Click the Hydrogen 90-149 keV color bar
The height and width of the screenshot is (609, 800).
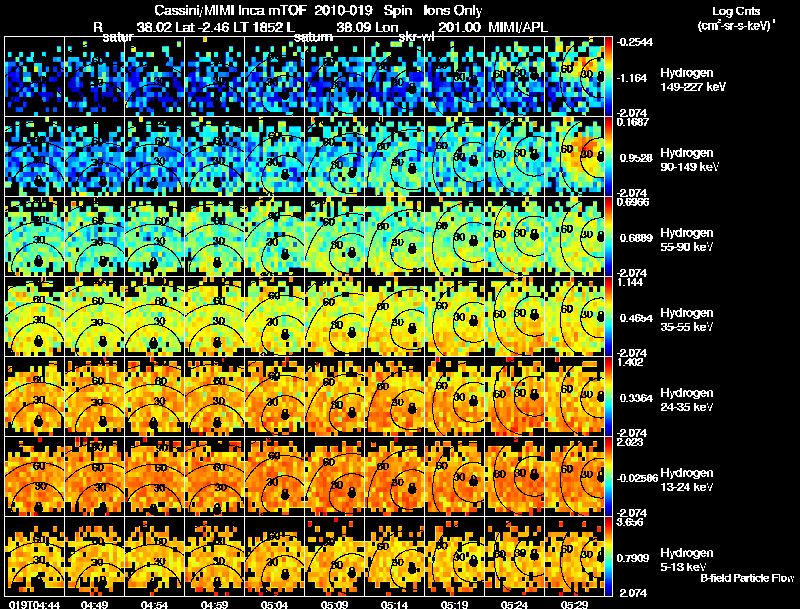[x=609, y=157]
